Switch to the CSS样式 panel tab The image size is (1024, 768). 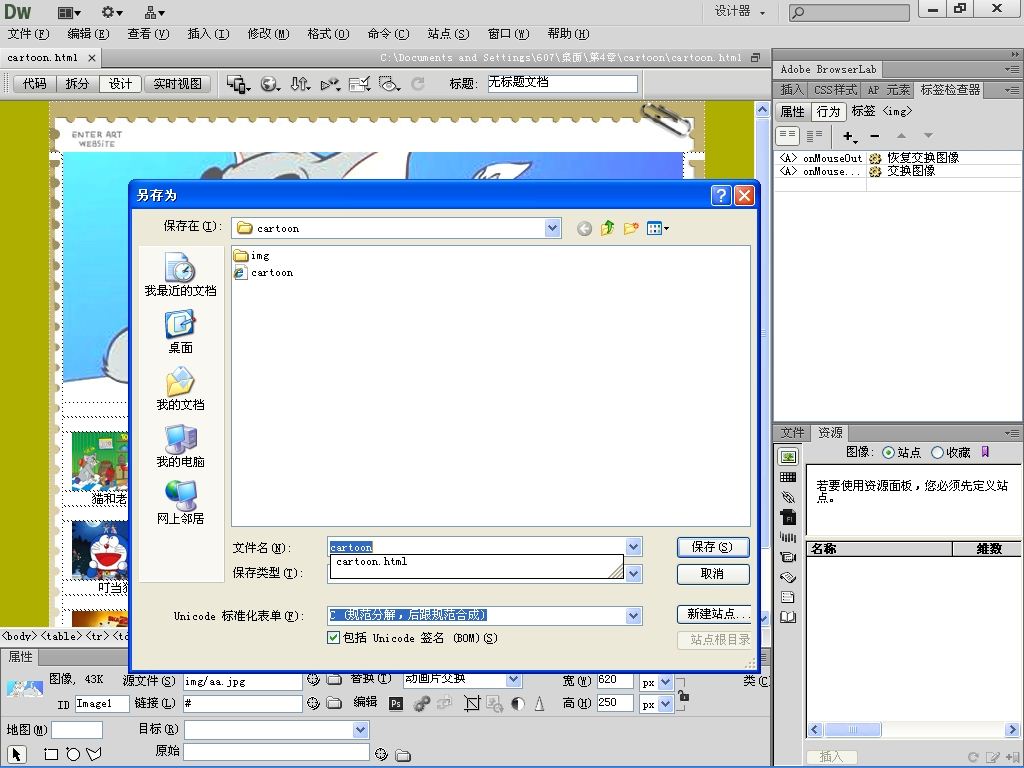pyautogui.click(x=835, y=90)
